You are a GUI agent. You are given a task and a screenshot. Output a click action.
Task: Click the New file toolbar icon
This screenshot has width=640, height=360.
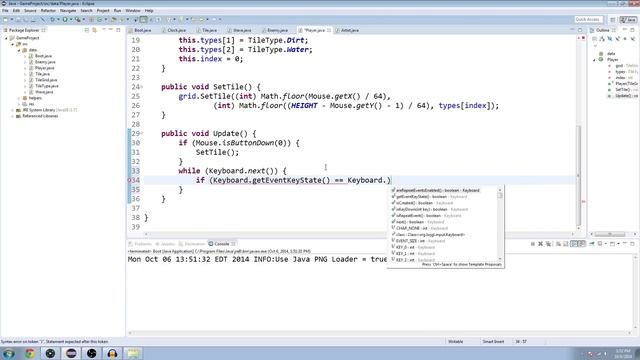click(6, 20)
